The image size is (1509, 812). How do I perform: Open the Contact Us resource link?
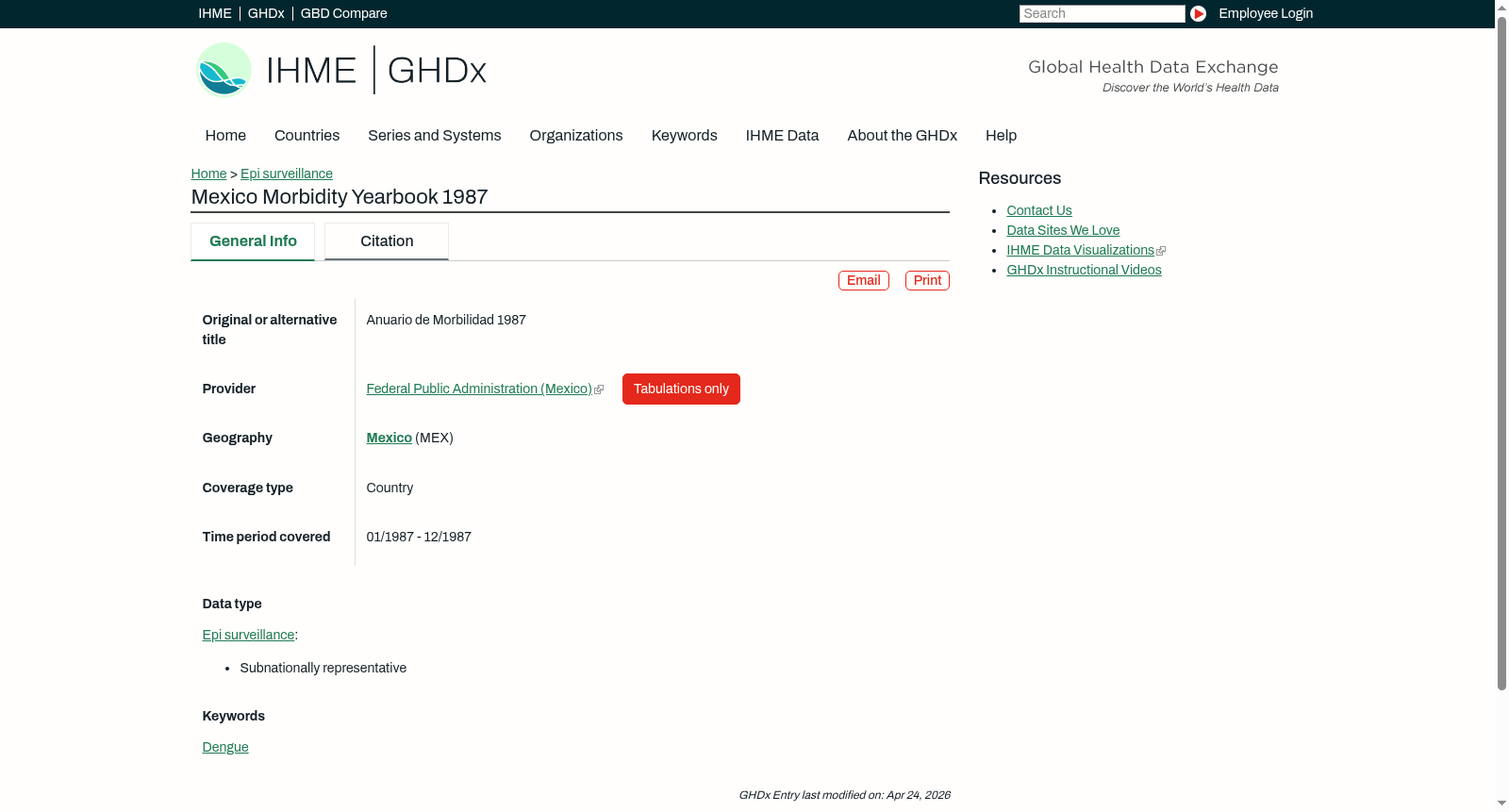[x=1039, y=210]
